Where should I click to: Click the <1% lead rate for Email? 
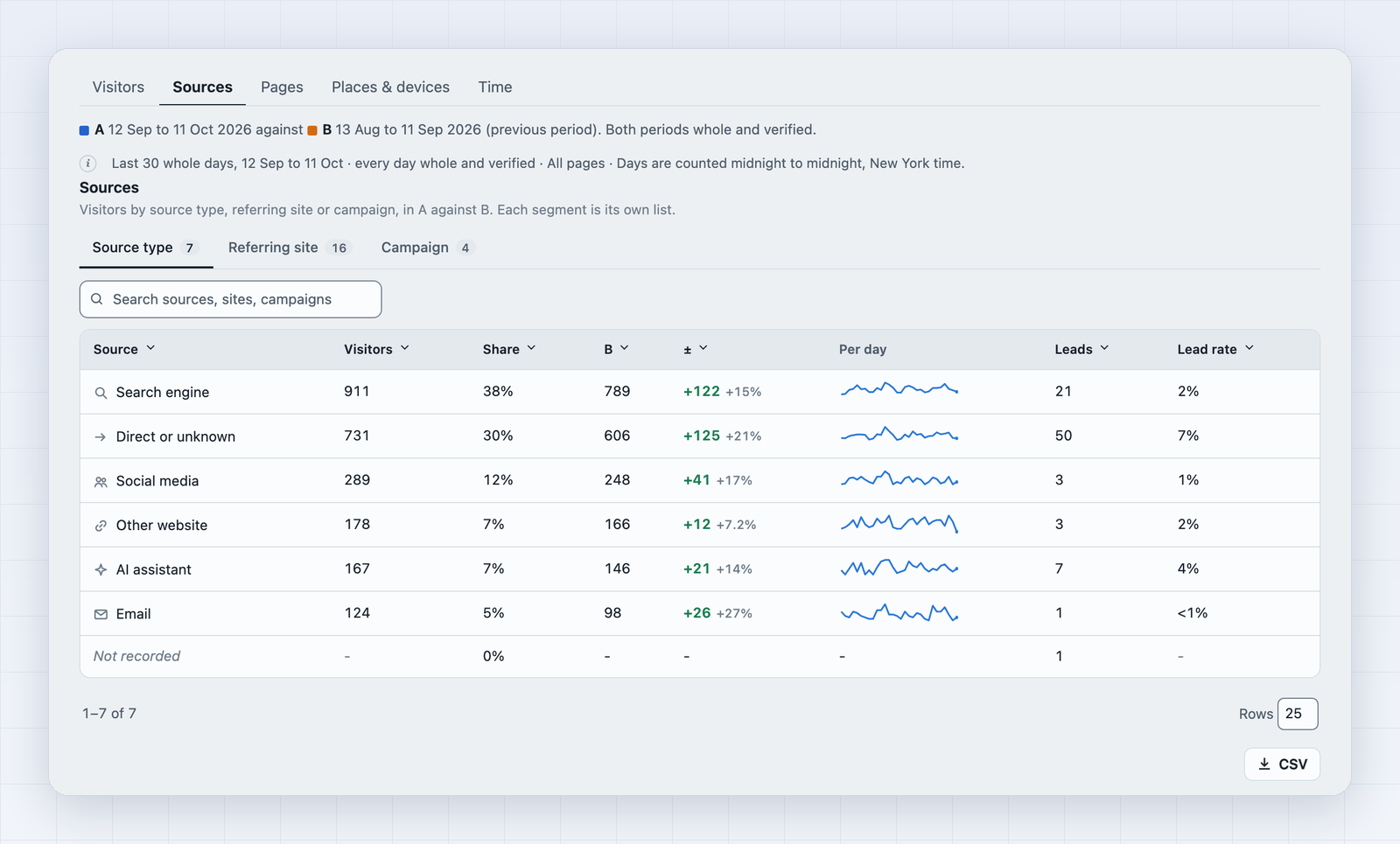[1192, 614]
